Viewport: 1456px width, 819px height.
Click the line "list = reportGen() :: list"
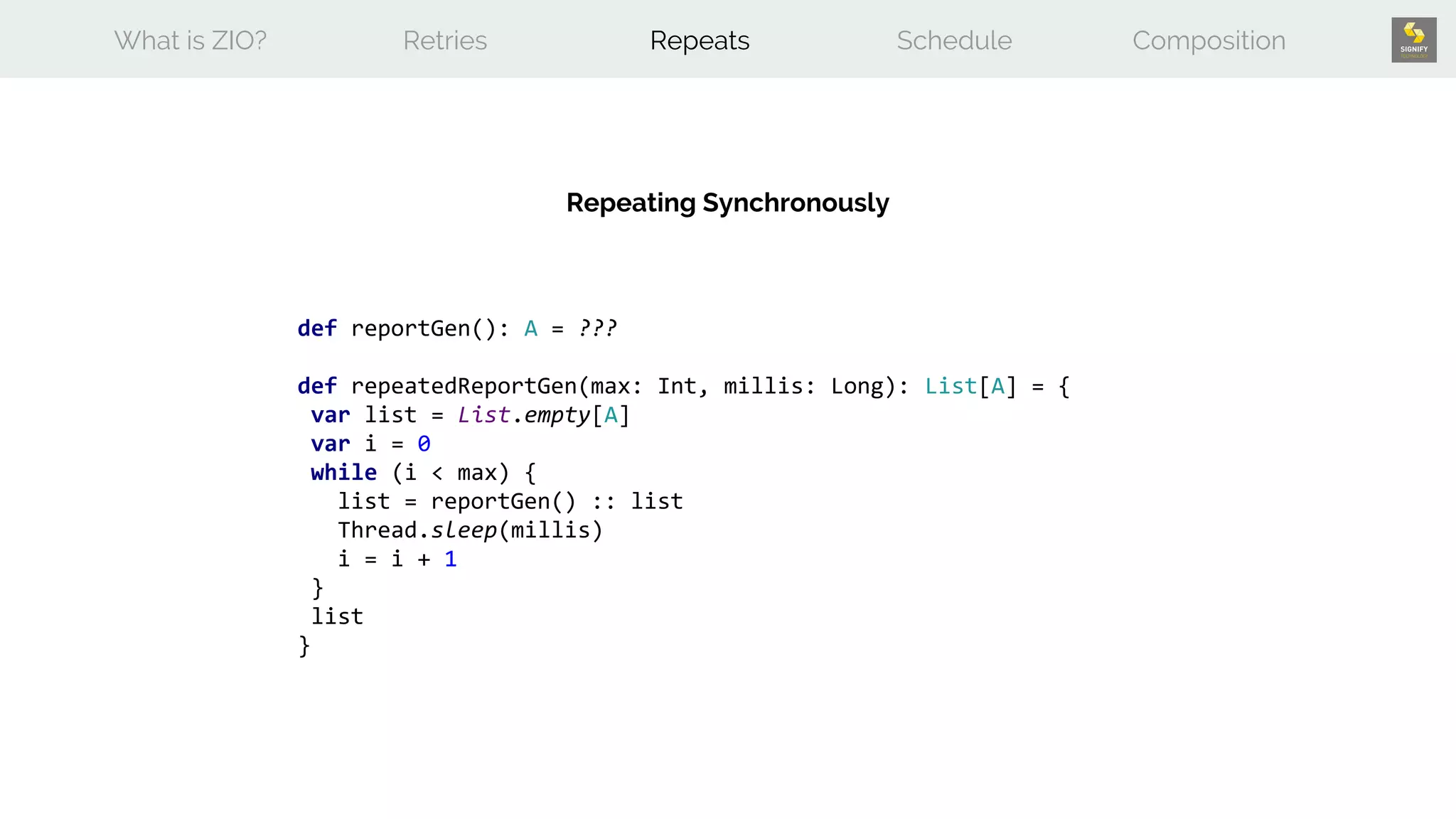click(x=510, y=501)
